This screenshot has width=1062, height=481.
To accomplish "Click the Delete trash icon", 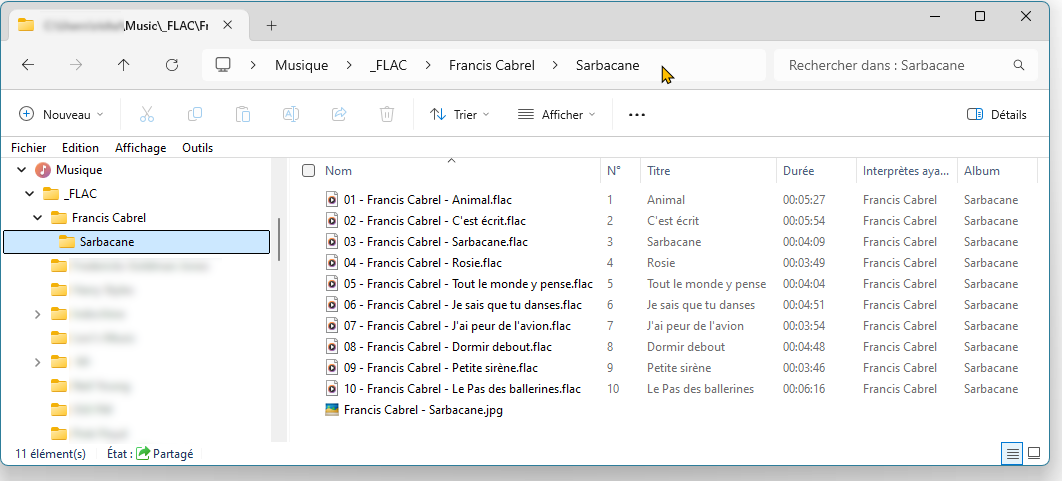I will pos(387,114).
